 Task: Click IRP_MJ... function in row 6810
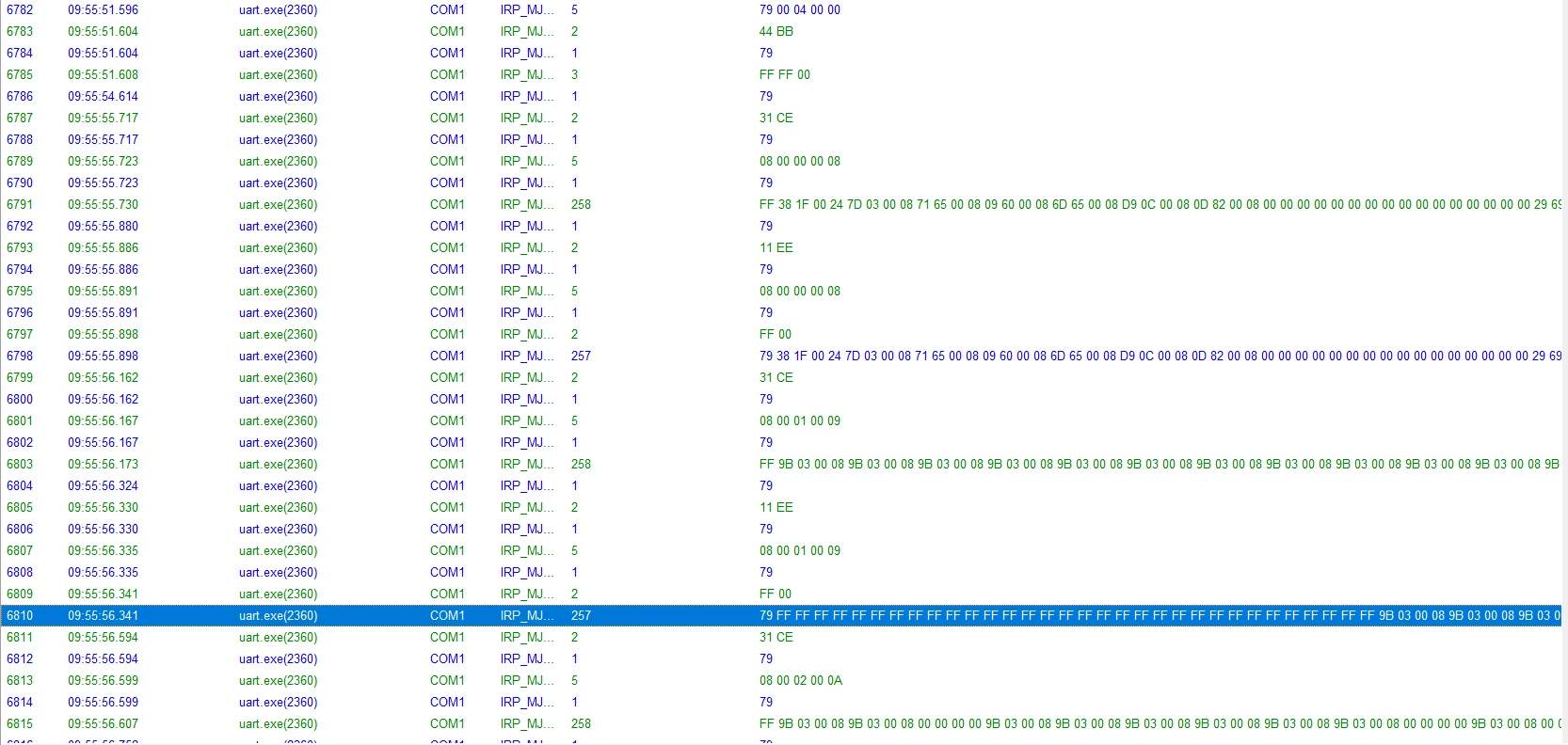(527, 616)
